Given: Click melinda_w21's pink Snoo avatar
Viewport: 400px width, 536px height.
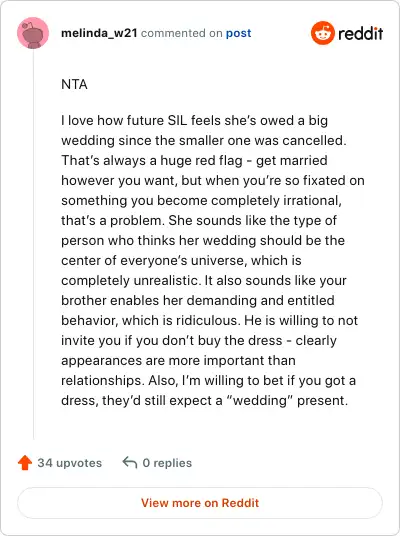Looking at the screenshot, I should (33, 33).
